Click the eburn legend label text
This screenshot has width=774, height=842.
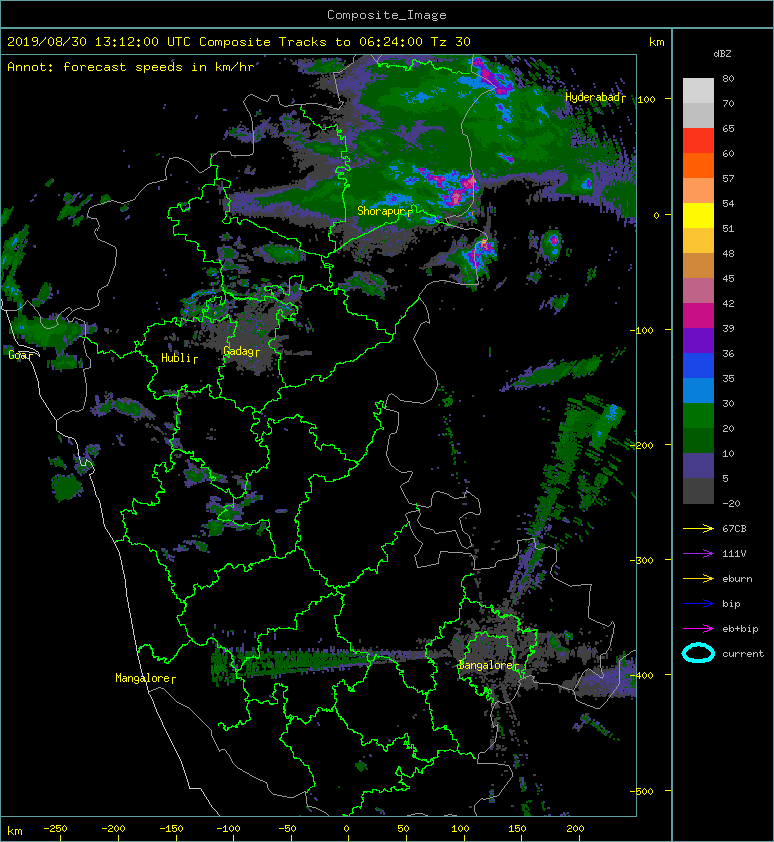(x=737, y=578)
